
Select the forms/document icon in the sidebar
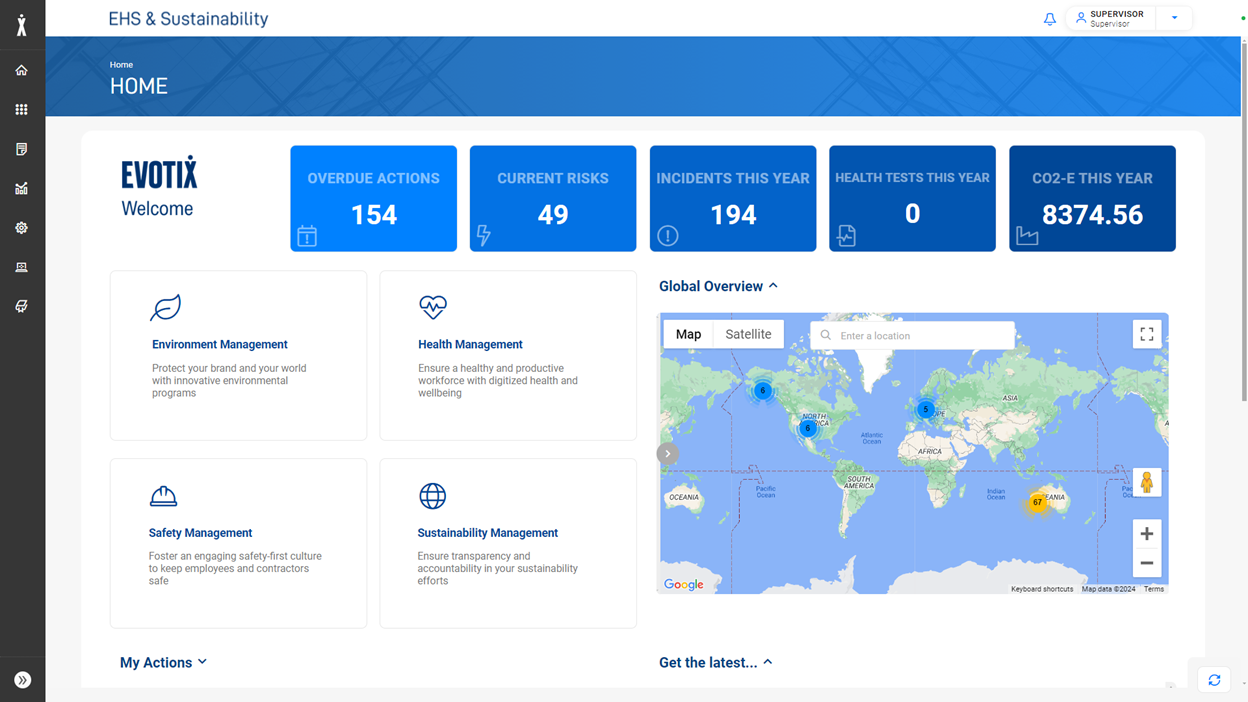pos(21,148)
